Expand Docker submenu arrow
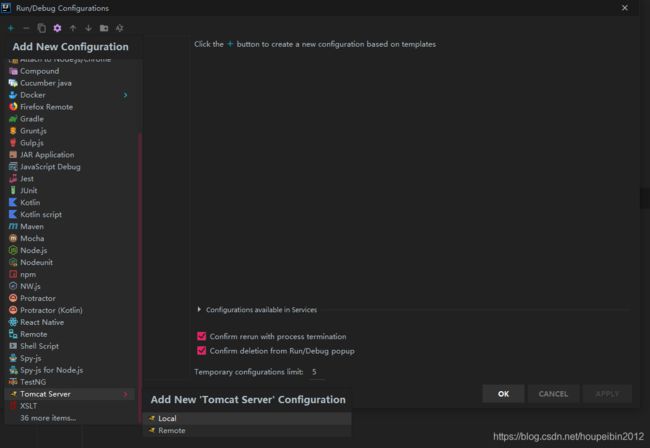 coord(125,95)
